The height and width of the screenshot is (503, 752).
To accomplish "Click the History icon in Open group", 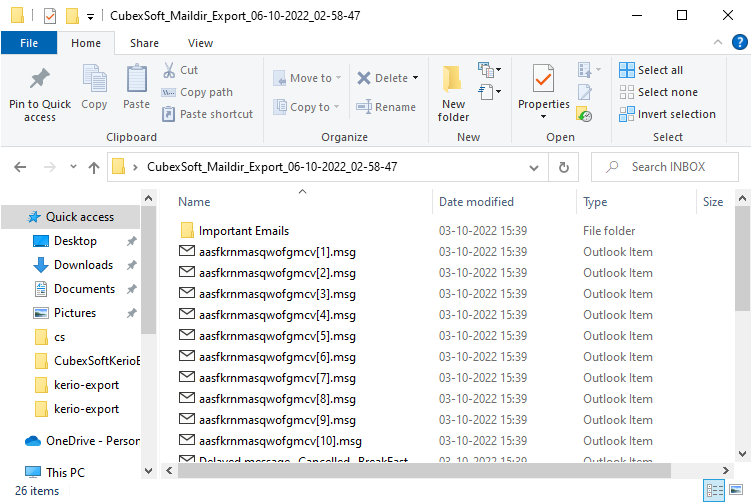I will (584, 115).
